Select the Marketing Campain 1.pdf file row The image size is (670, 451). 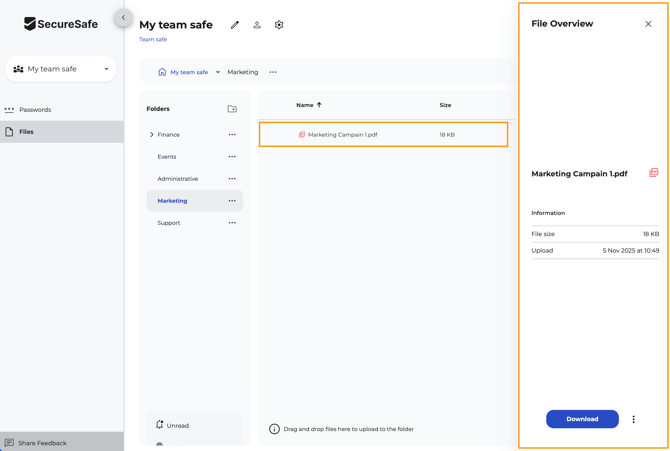point(383,134)
